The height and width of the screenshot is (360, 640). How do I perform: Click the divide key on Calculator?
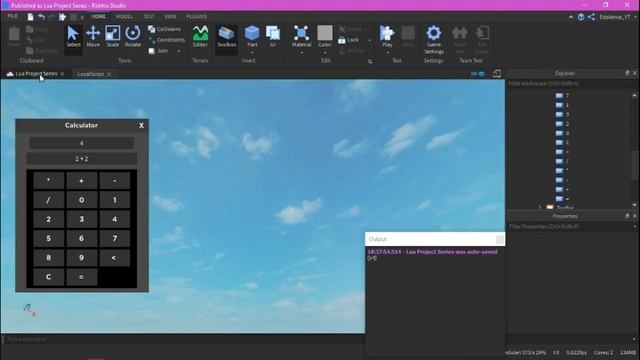[x=49, y=200]
